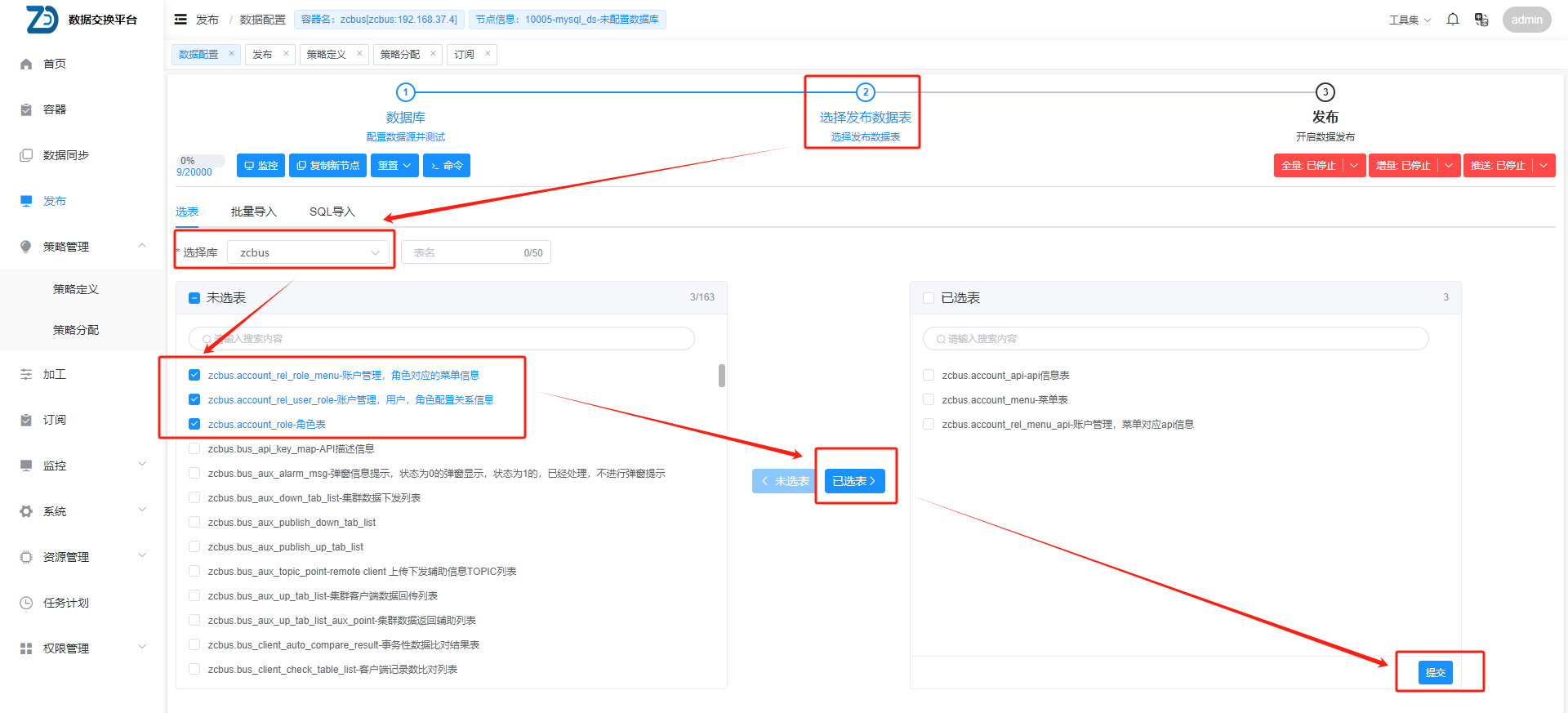This screenshot has width=1568, height=713.
Task: Click the 数据同步 sync icon in sidebar
Action: 26,155
